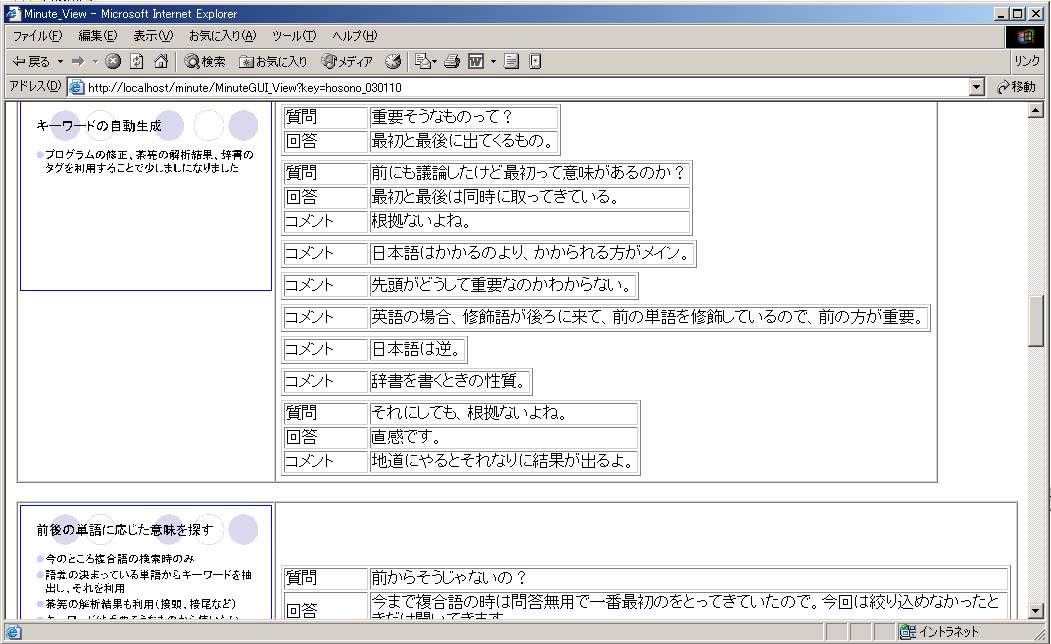Click slide title 前後の単語に応じた意味を探す
Image resolution: width=1051 pixels, height=644 pixels.
[125, 529]
